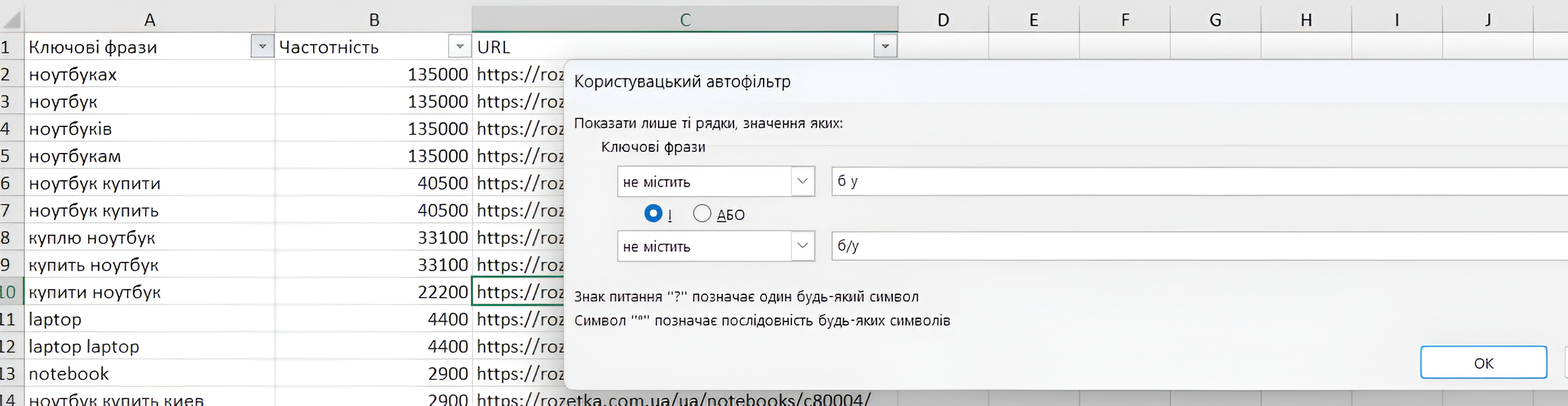Click the second filter value field containing 'б/у'

[1199, 246]
